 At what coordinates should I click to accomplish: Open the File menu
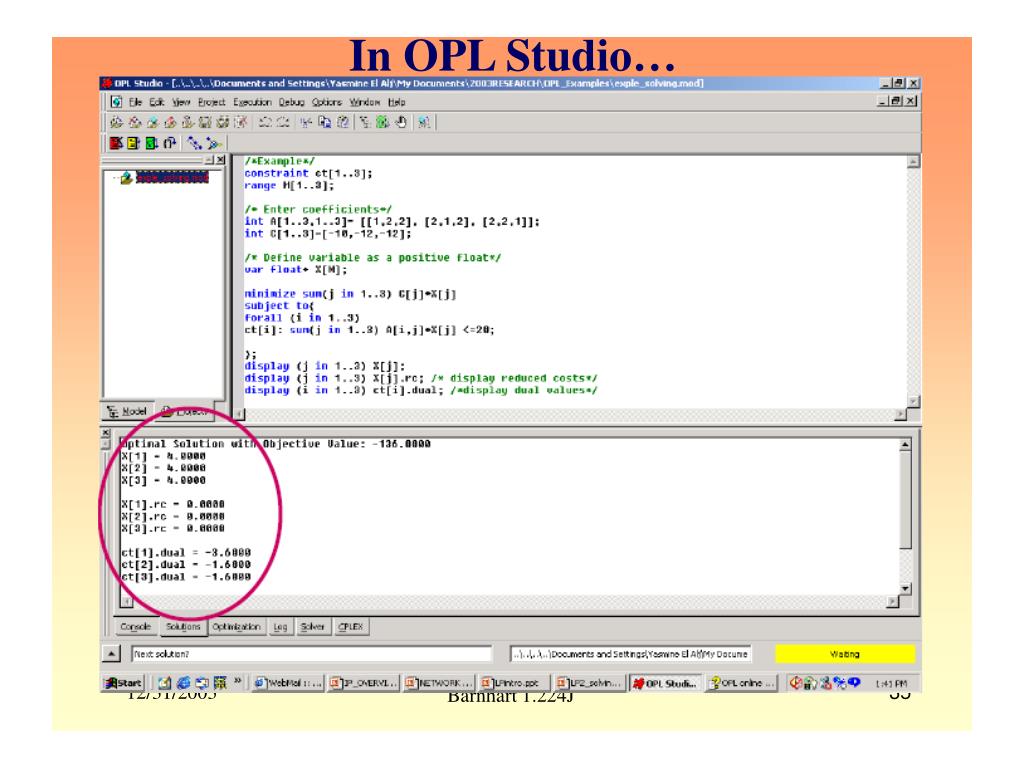coord(135,102)
